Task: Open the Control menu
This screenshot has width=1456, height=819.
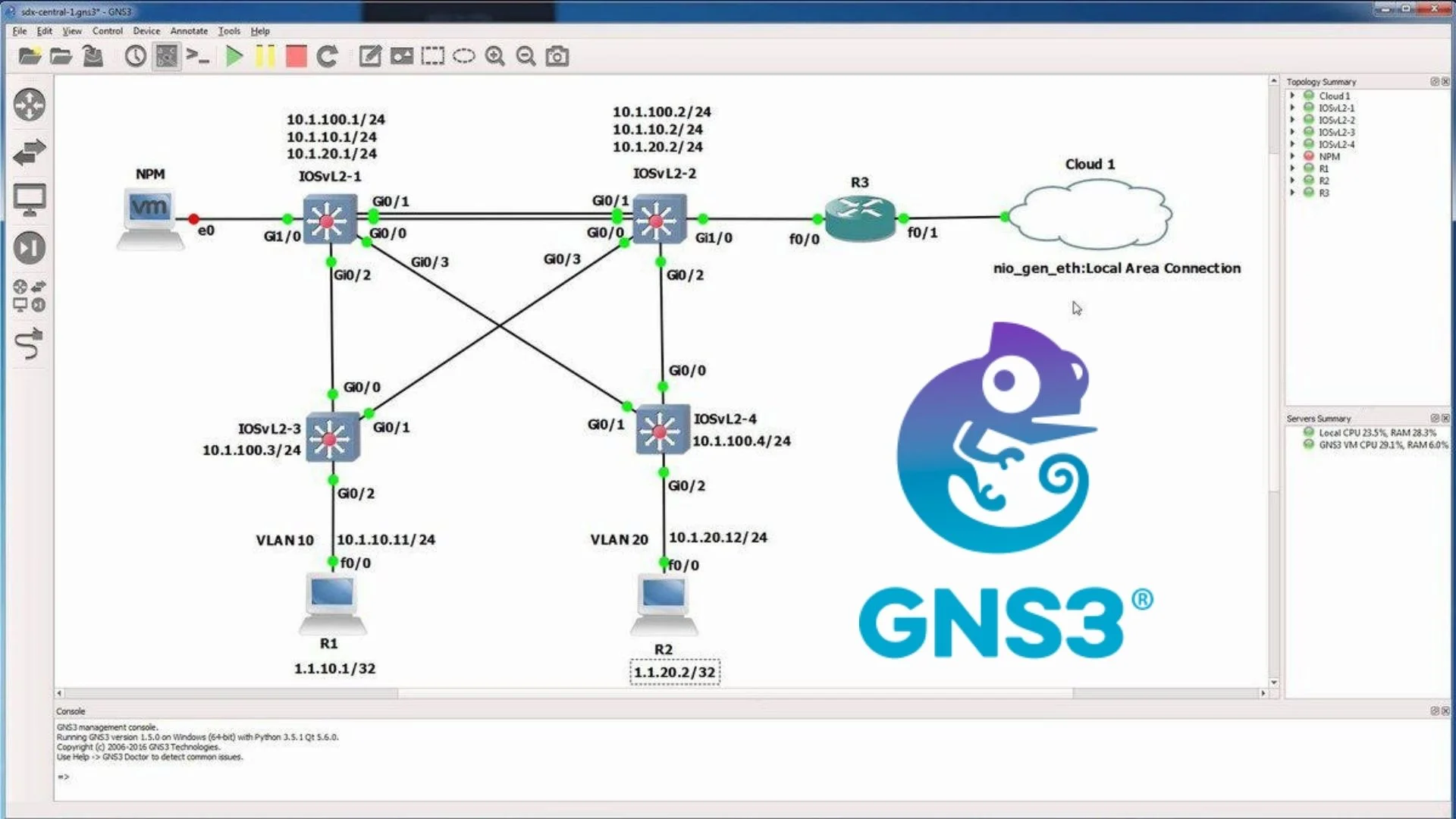Action: tap(108, 31)
